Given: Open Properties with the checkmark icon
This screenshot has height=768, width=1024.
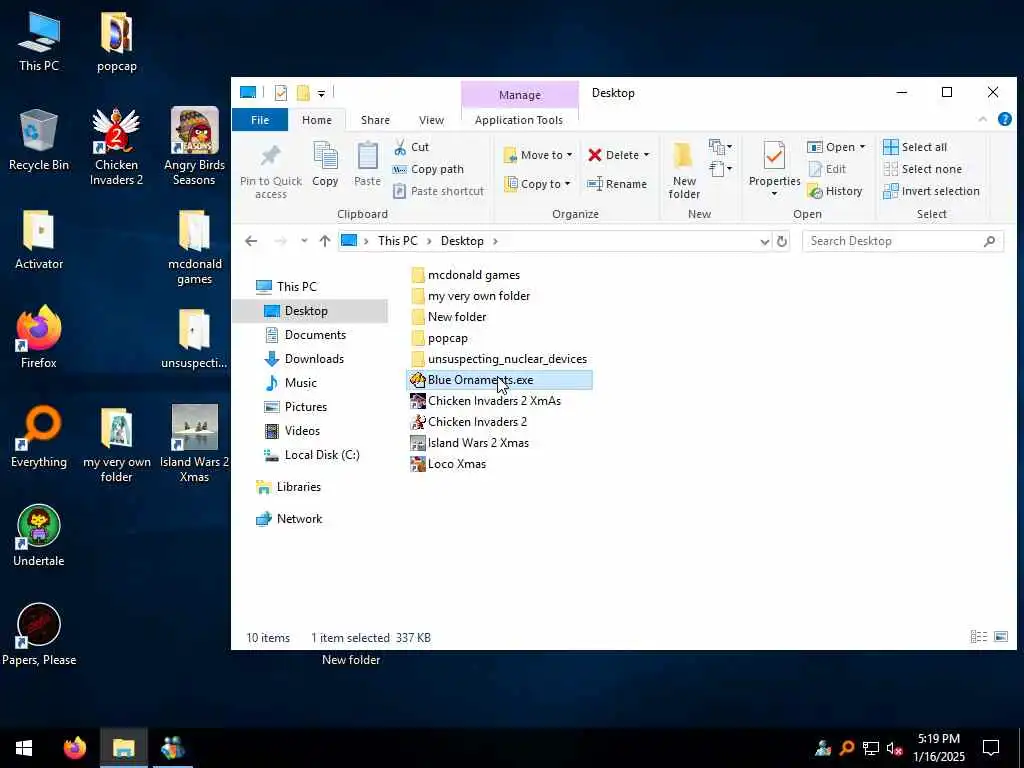Looking at the screenshot, I should coord(774,157).
